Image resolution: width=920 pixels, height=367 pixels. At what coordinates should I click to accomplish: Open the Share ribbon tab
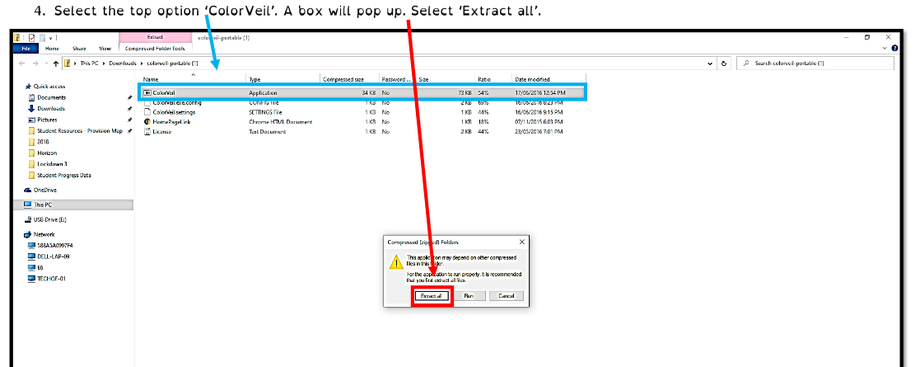tap(79, 49)
